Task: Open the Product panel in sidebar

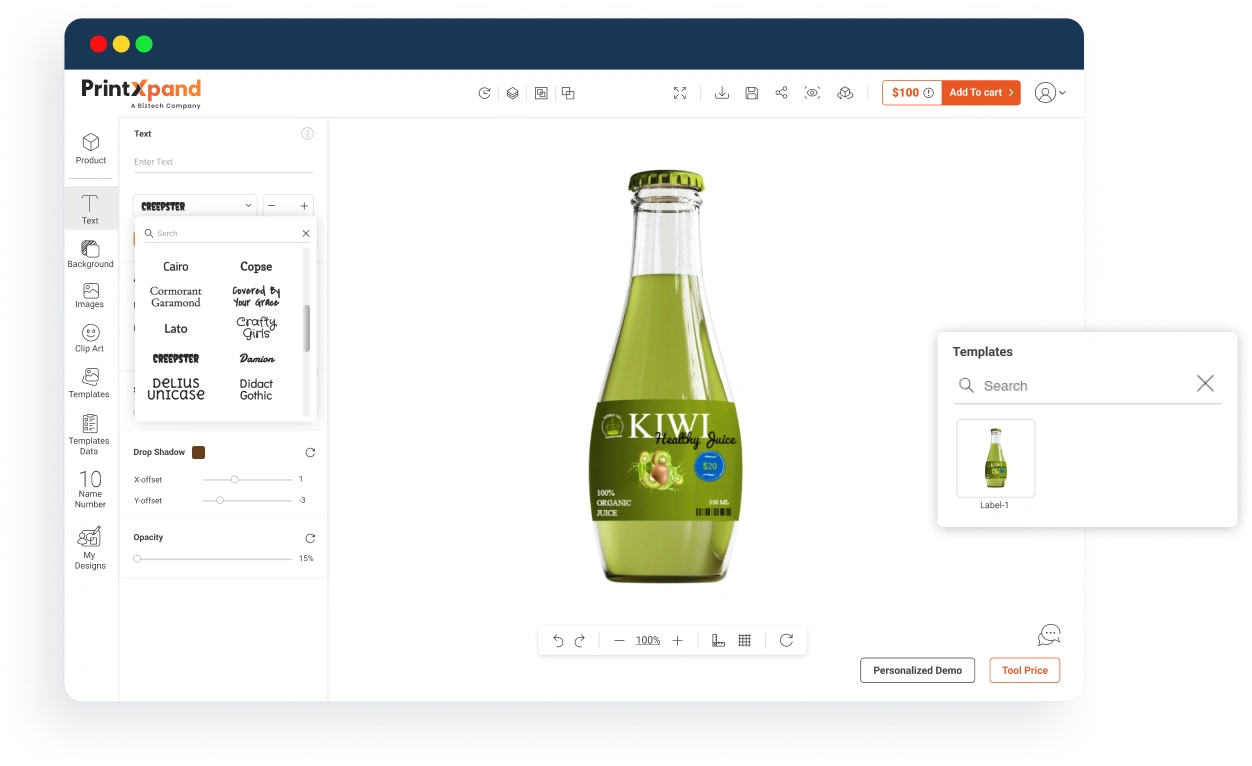Action: [x=91, y=148]
